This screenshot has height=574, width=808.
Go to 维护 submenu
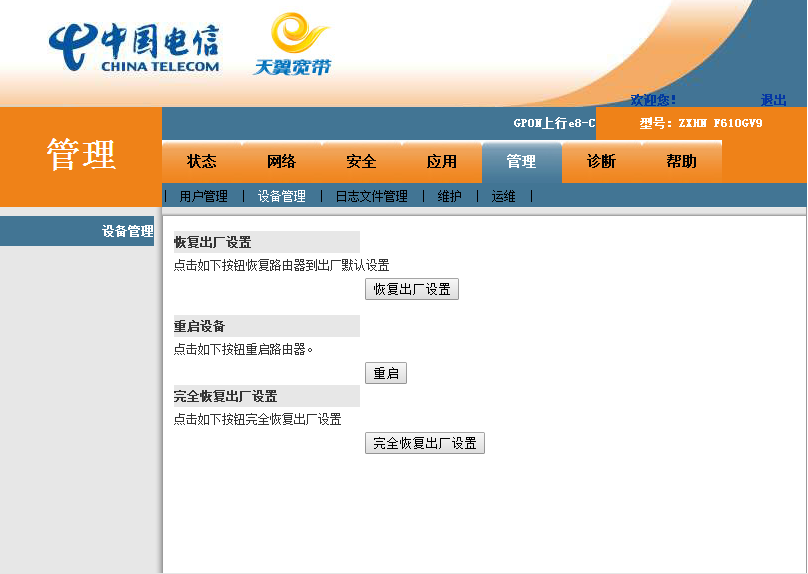450,196
